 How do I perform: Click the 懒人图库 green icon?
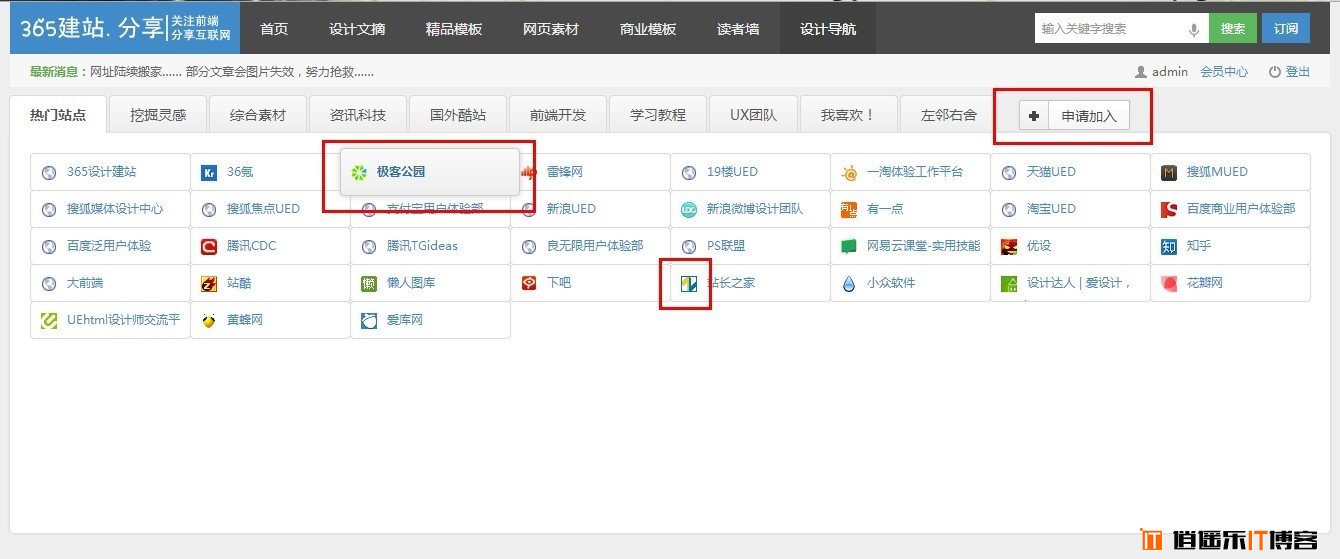coord(369,283)
